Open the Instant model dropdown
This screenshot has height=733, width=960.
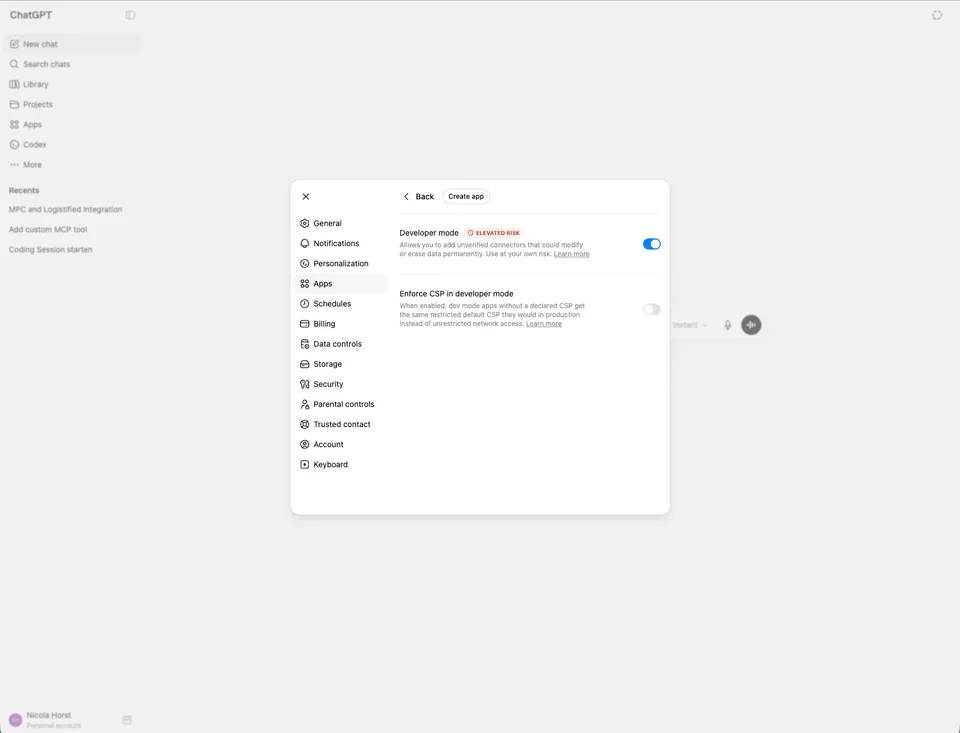tap(690, 325)
